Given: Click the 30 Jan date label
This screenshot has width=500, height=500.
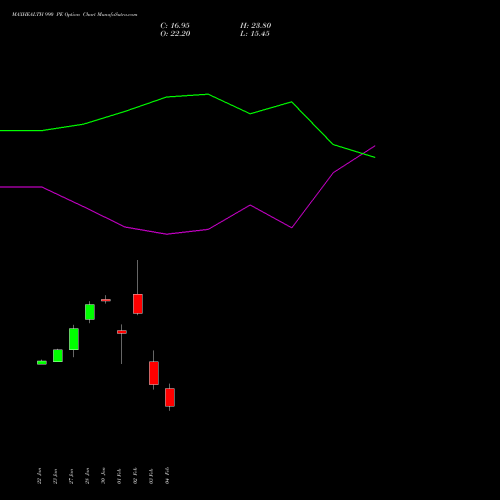Looking at the screenshot, I should tap(103, 476).
